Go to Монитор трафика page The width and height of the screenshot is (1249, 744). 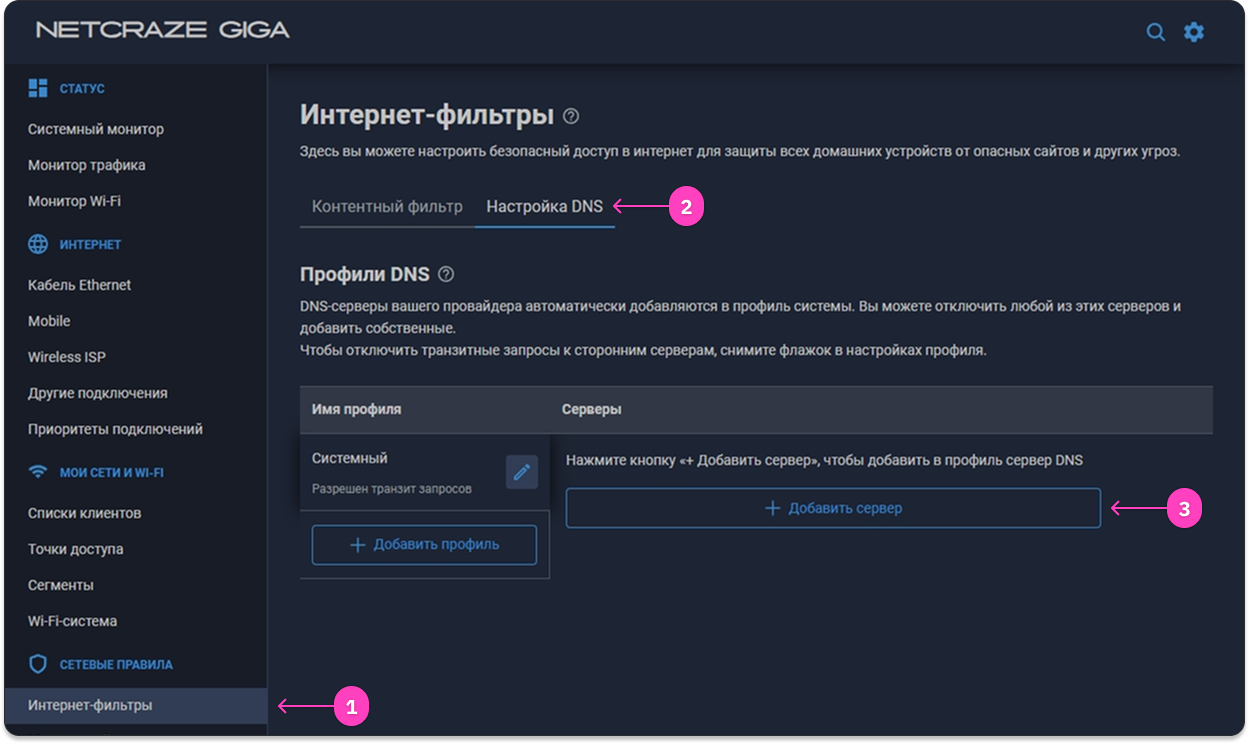[87, 165]
